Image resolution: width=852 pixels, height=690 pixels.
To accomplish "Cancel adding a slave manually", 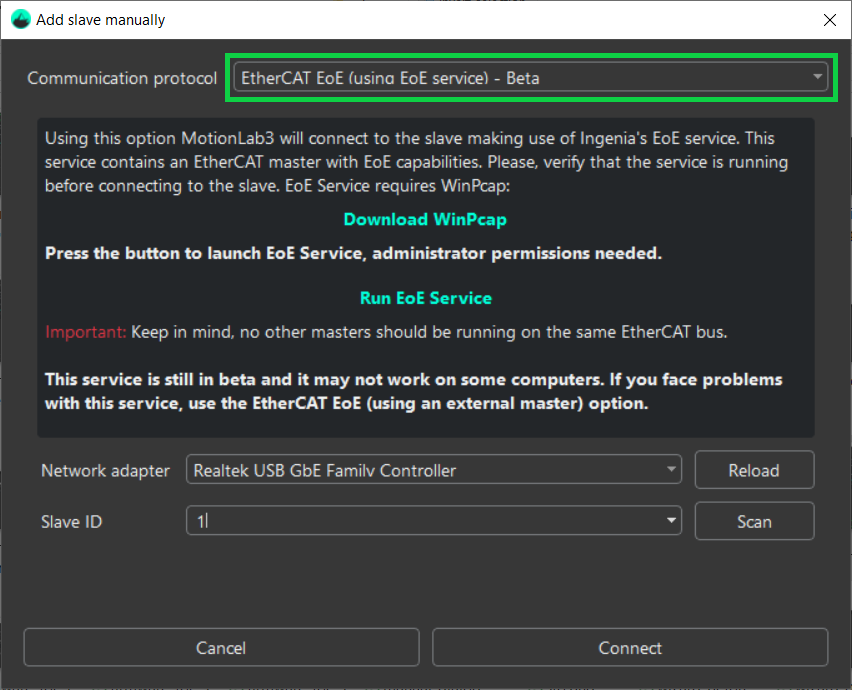I will (220, 647).
